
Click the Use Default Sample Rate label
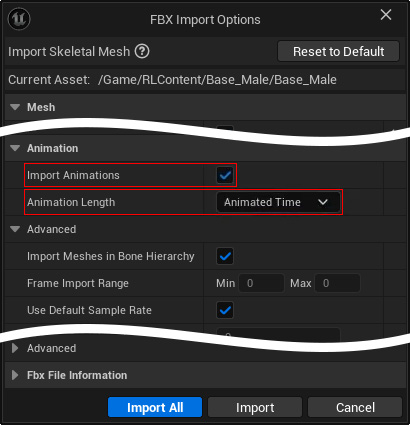coord(89,310)
